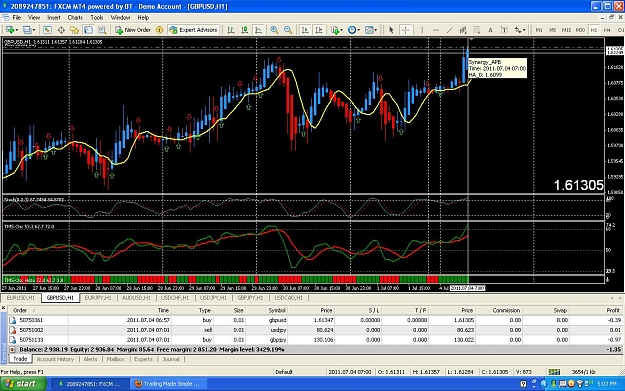Viewport: 625px width, 391px height.
Task: Select the text label 'T' tool
Action: click(504, 30)
